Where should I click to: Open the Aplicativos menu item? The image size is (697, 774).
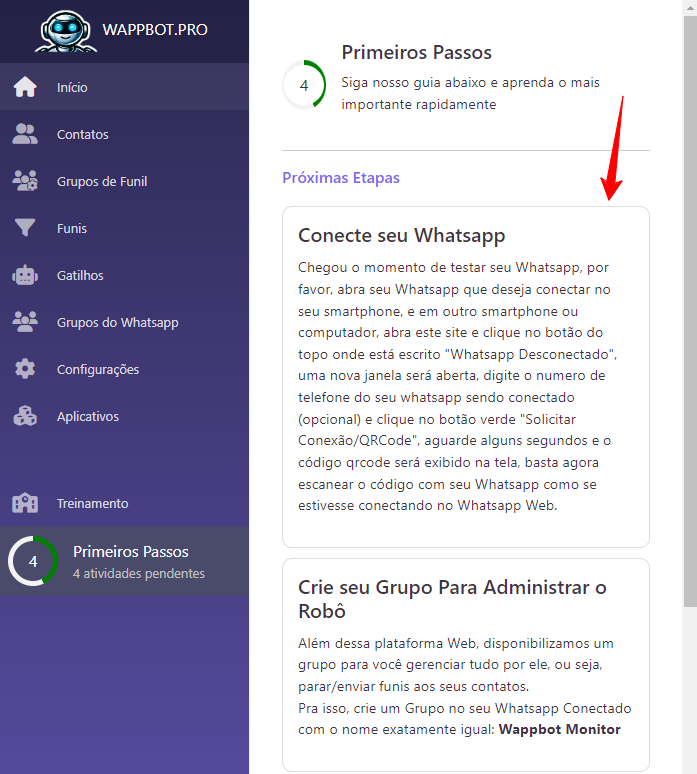(x=124, y=416)
